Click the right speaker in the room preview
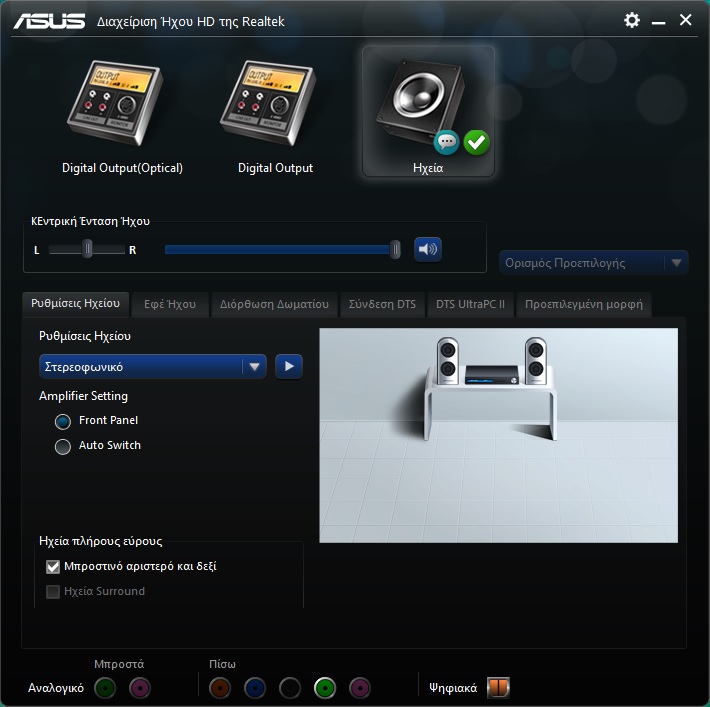This screenshot has width=710, height=707. click(536, 361)
